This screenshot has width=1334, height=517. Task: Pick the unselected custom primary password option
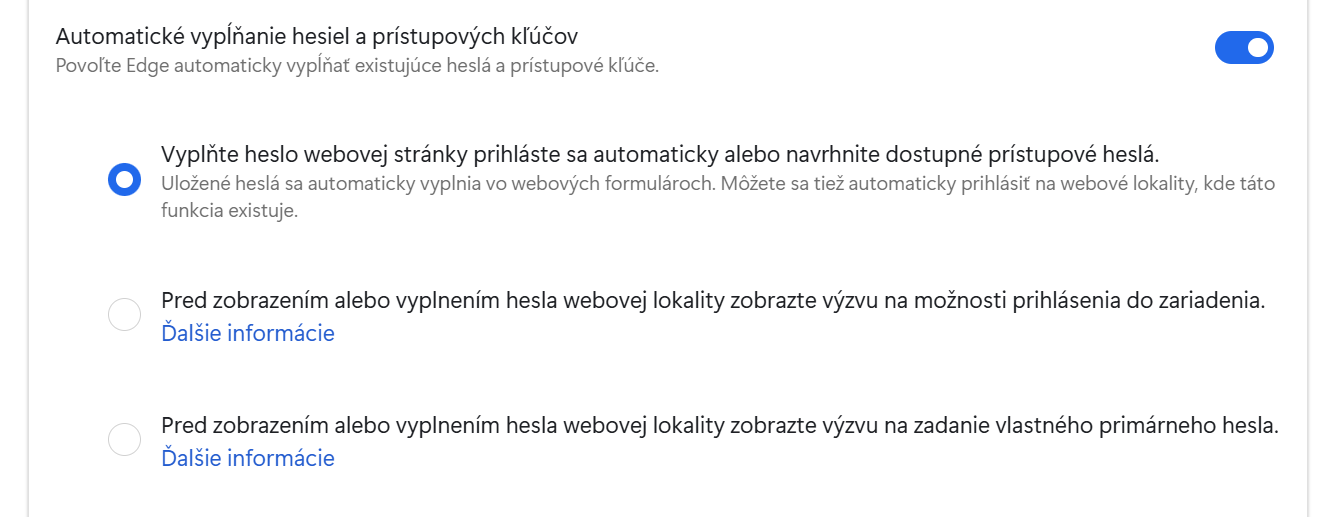tap(124, 440)
